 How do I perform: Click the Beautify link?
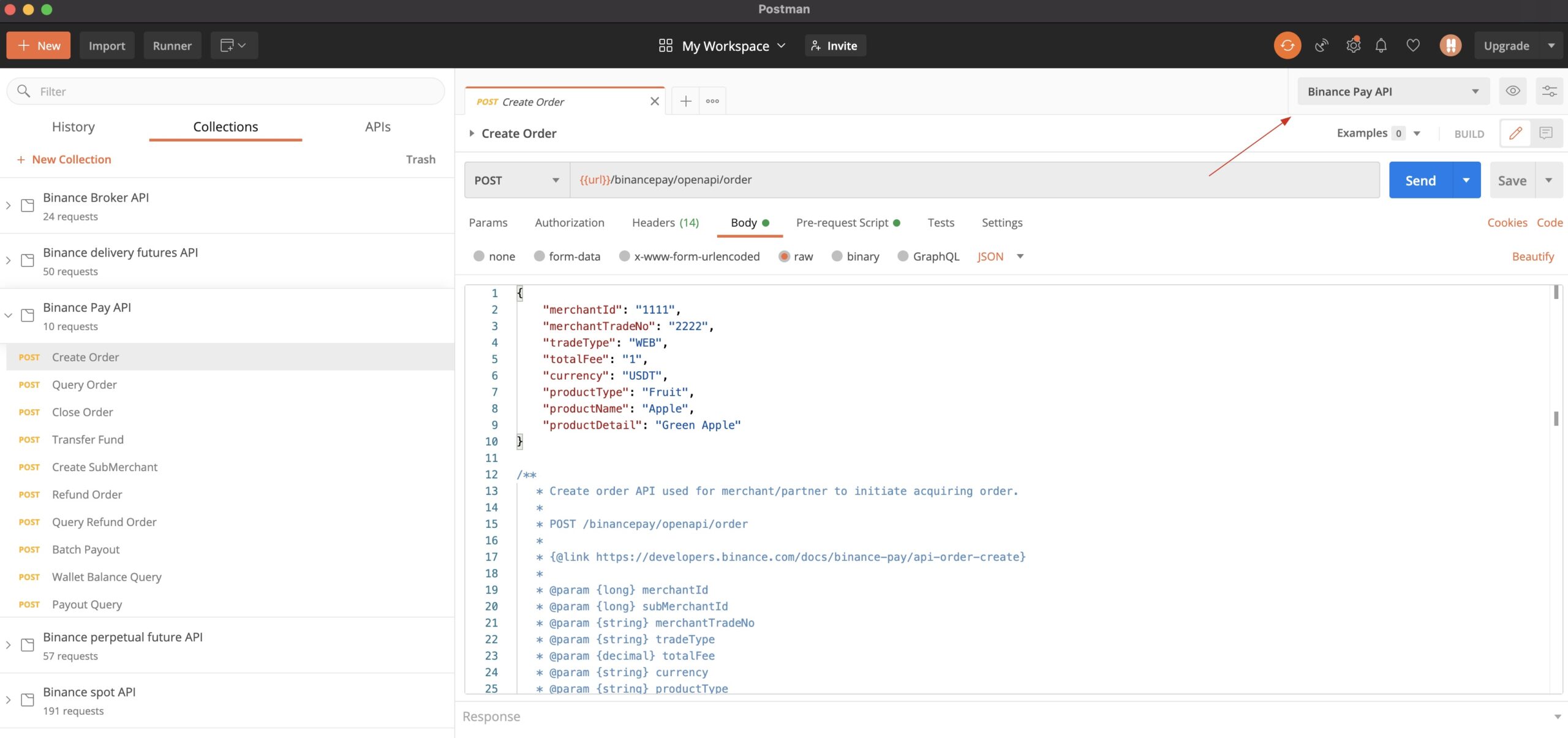[1532, 257]
